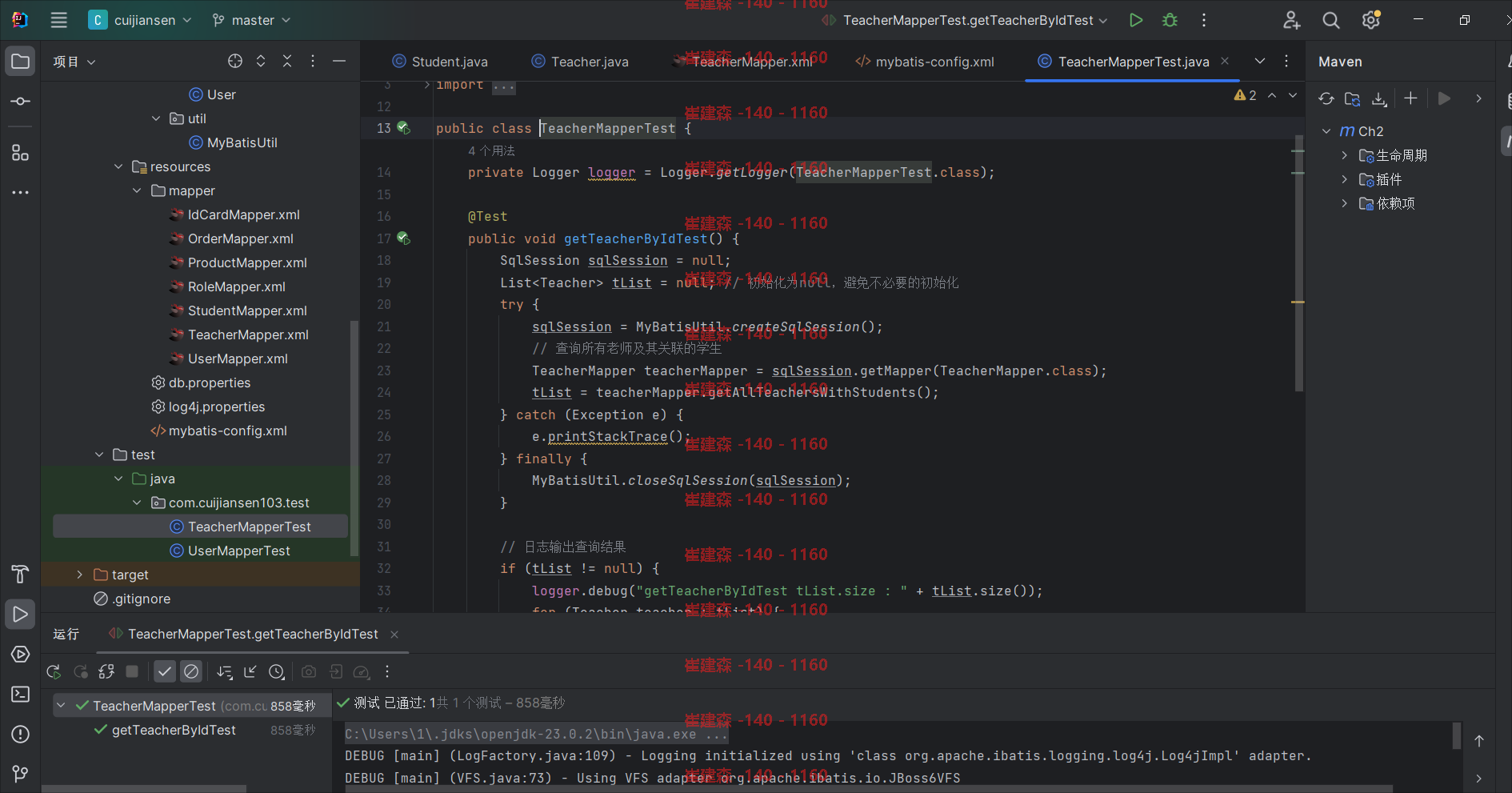Click the editor vertical scrollbar
The image size is (1512, 793).
tap(1298, 264)
